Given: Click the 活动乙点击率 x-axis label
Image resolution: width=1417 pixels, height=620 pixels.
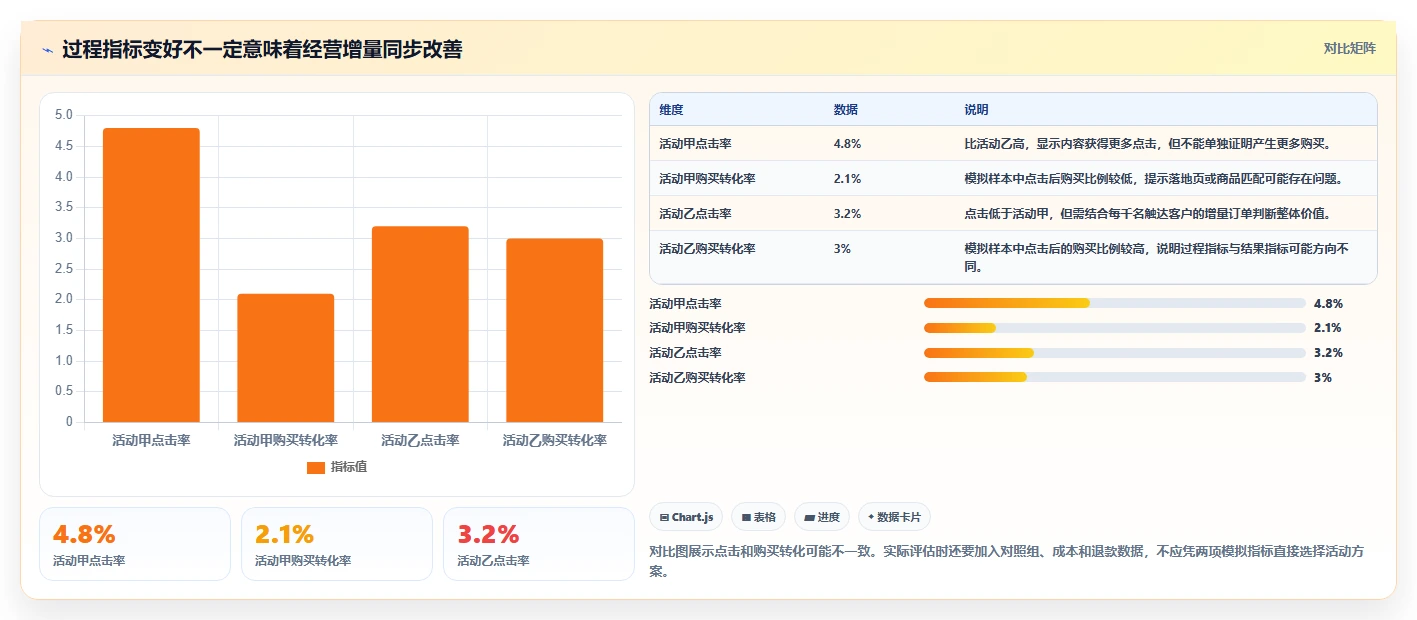Looking at the screenshot, I should (x=420, y=440).
